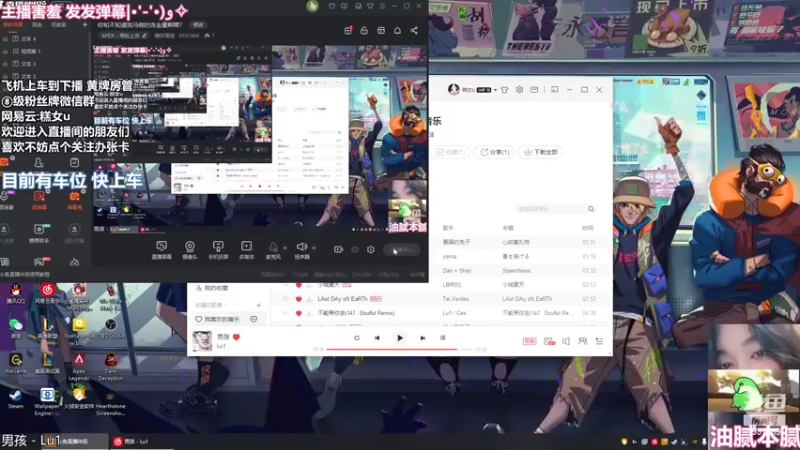The width and height of the screenshot is (800, 450).
Task: Click artist Dan + Shay in song list
Action: point(457,271)
